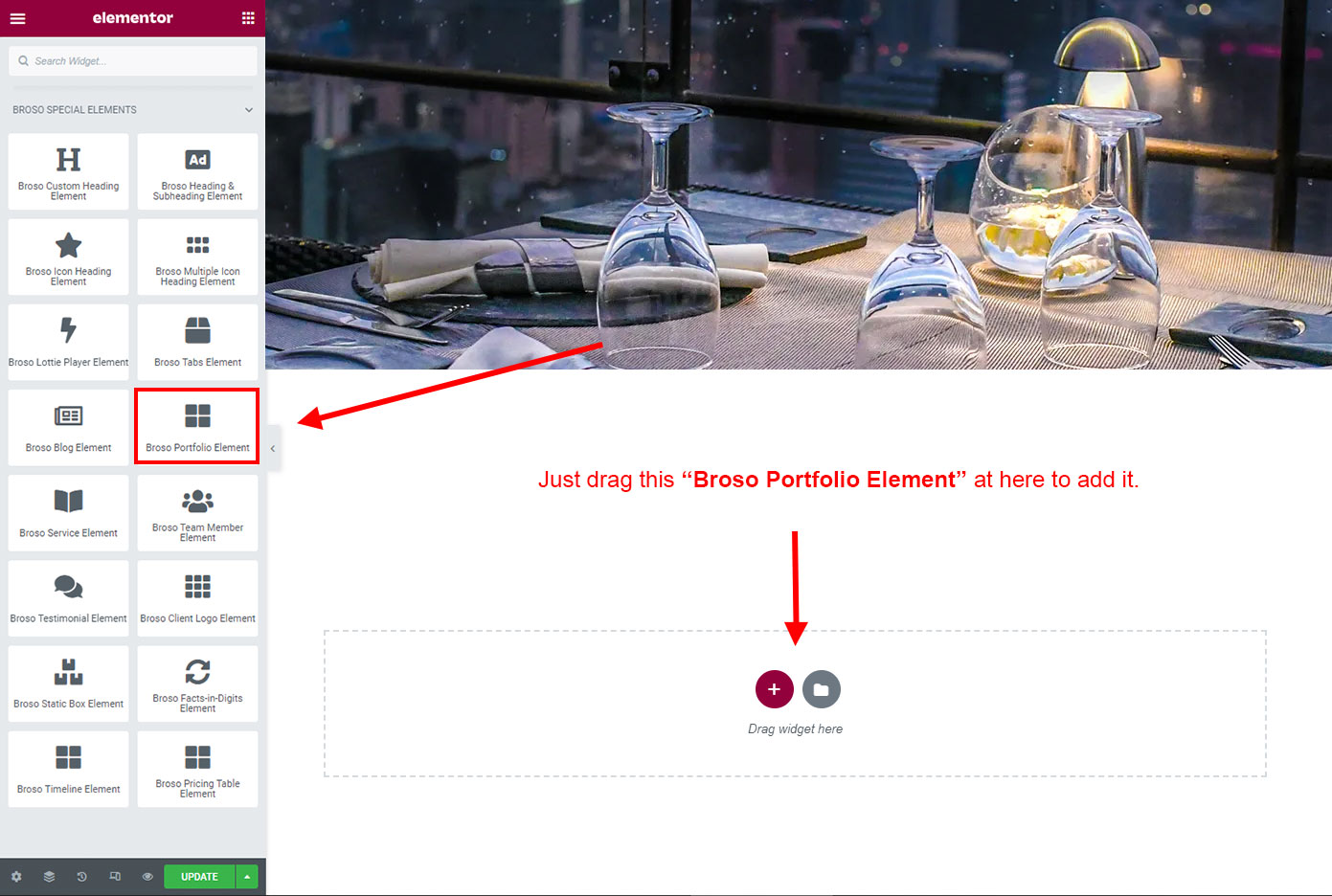Open the widgets grid panel icon
This screenshot has width=1332, height=896.
[x=248, y=18]
